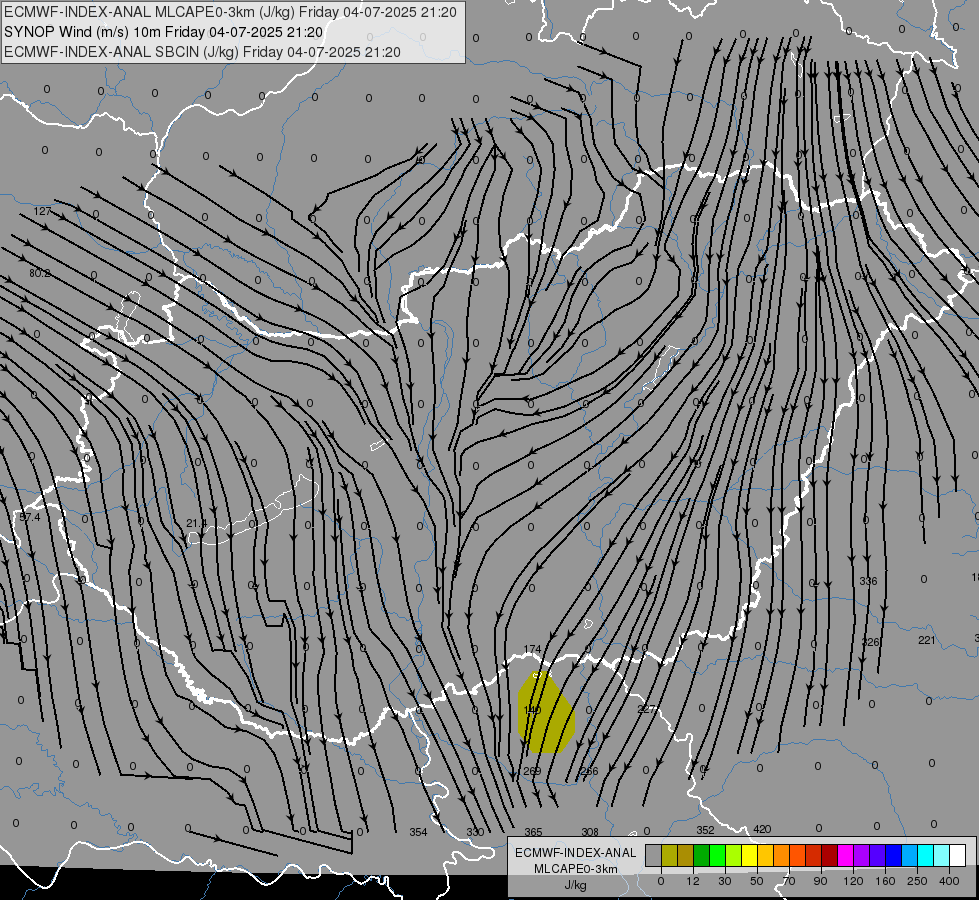Click the 'J/kg' unit label in the legend

coord(576,885)
